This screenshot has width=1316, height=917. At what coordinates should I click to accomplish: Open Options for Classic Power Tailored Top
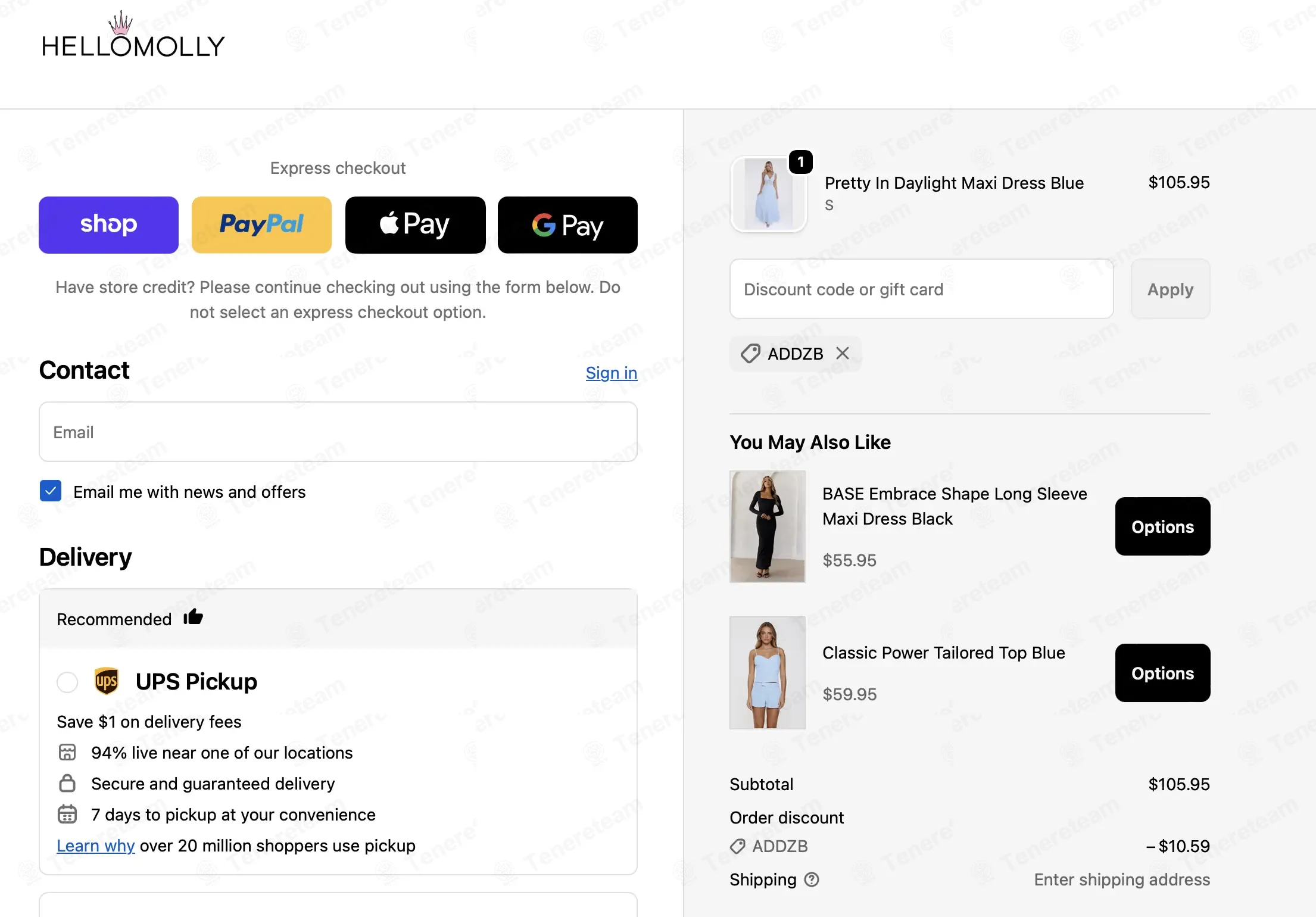[1162, 673]
